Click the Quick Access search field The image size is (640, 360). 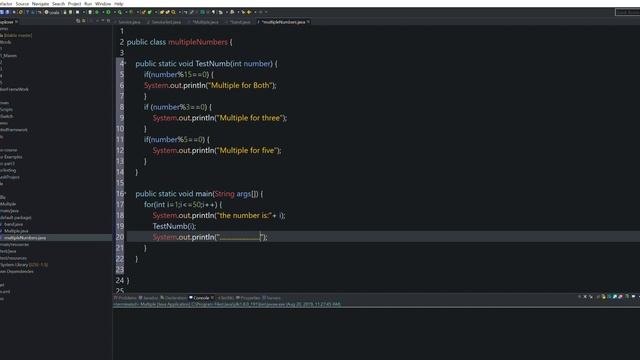pyautogui.click(x=627, y=12)
